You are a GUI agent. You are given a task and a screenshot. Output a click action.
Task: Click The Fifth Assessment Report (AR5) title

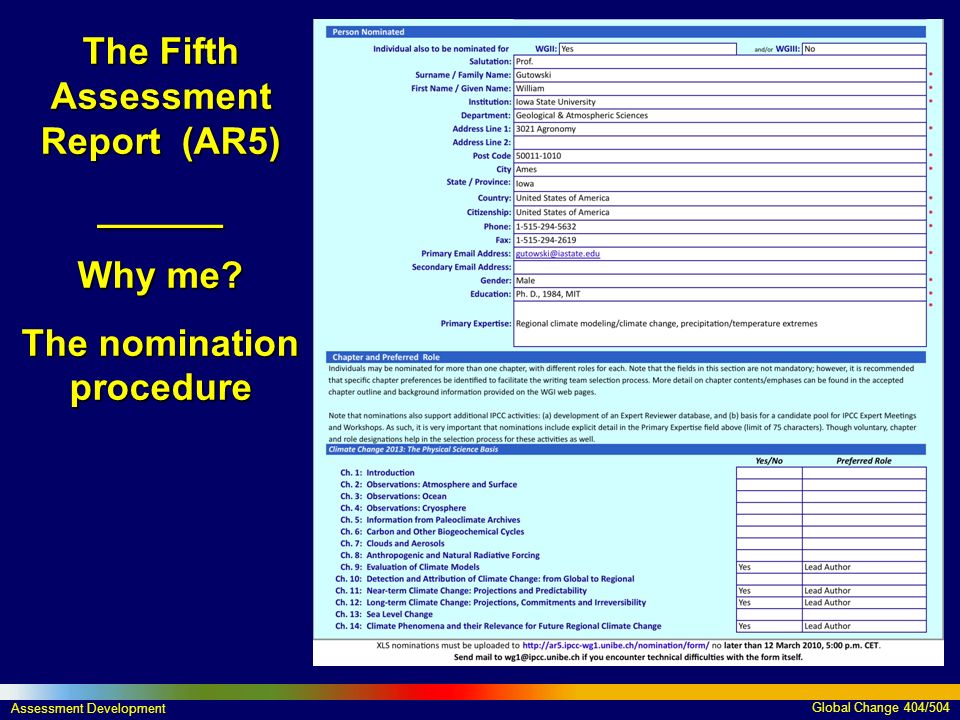click(160, 97)
